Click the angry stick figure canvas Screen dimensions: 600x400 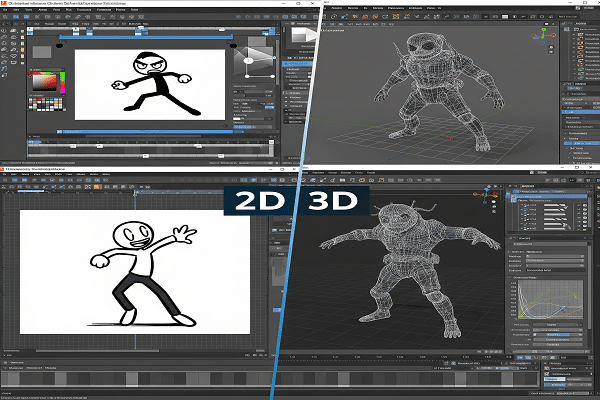[x=150, y=85]
